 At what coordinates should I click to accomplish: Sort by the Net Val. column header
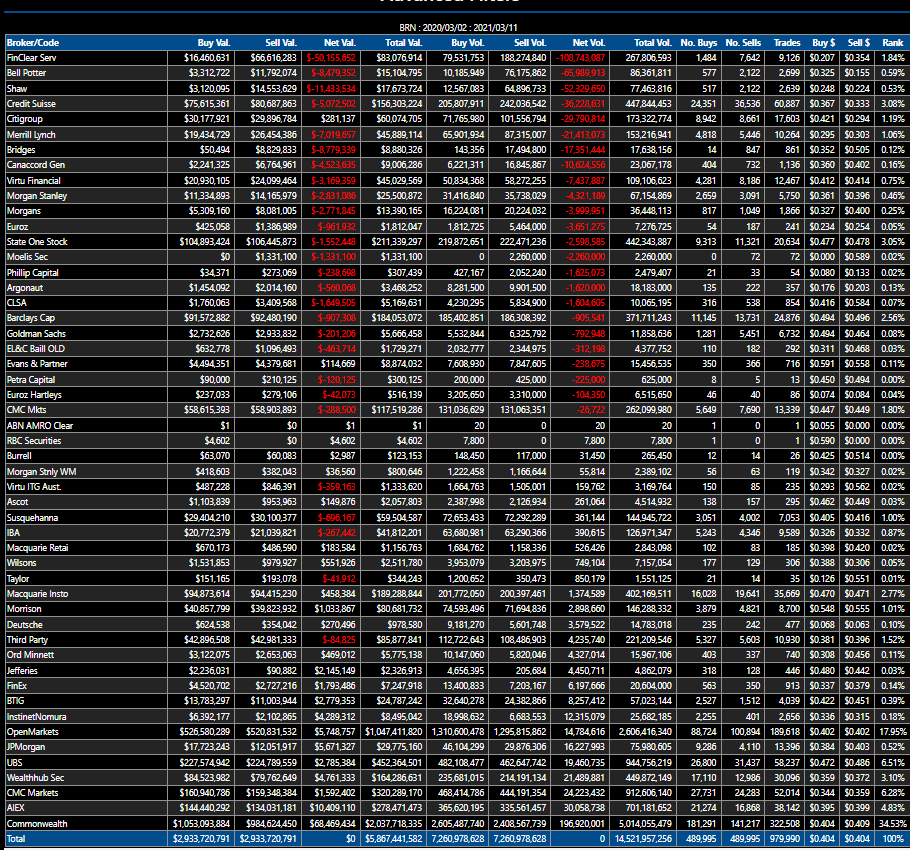coord(336,43)
